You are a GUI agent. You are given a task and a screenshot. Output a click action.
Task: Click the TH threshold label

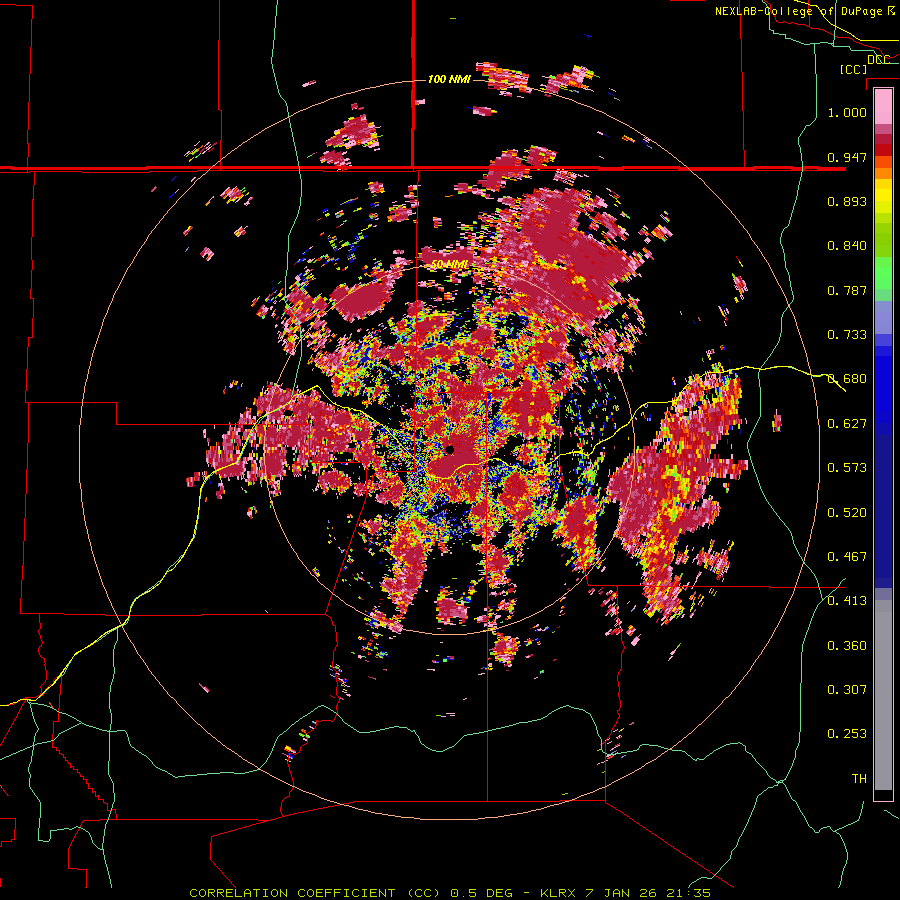point(859,779)
